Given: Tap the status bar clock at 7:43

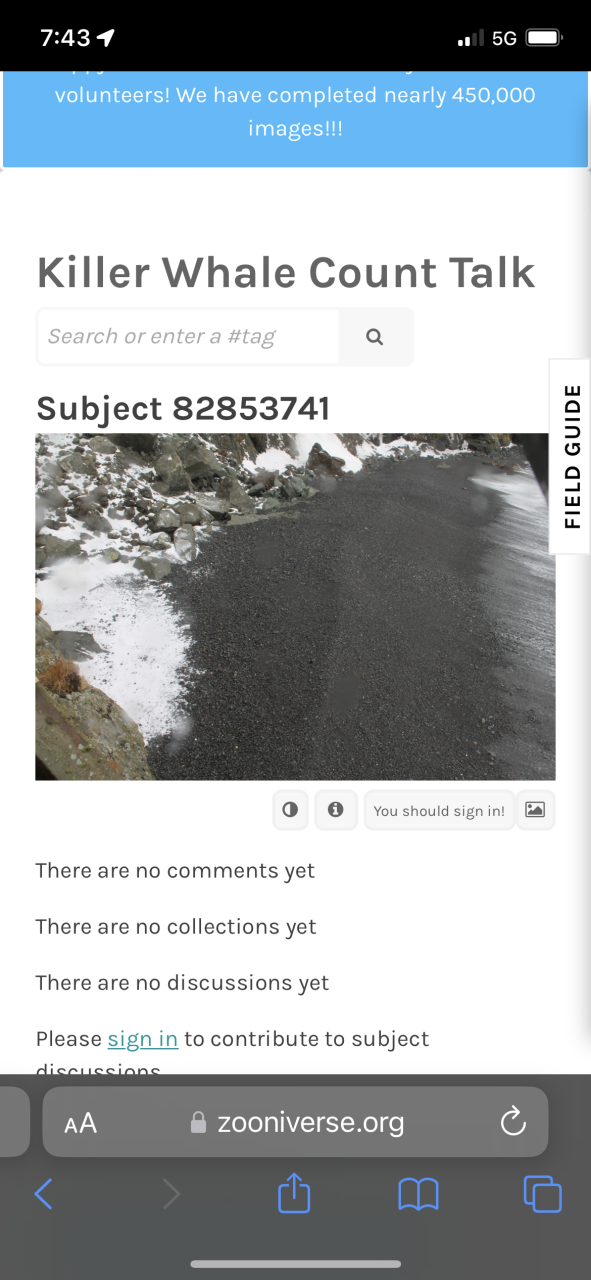Looking at the screenshot, I should [x=65, y=38].
